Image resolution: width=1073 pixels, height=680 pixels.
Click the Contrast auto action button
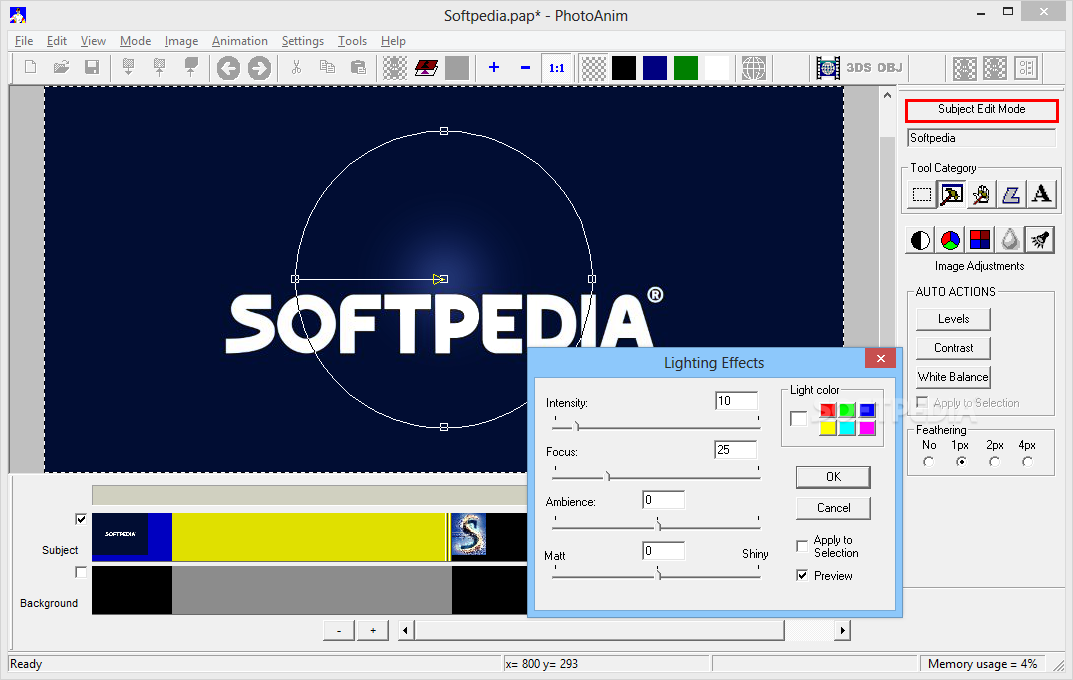point(953,348)
